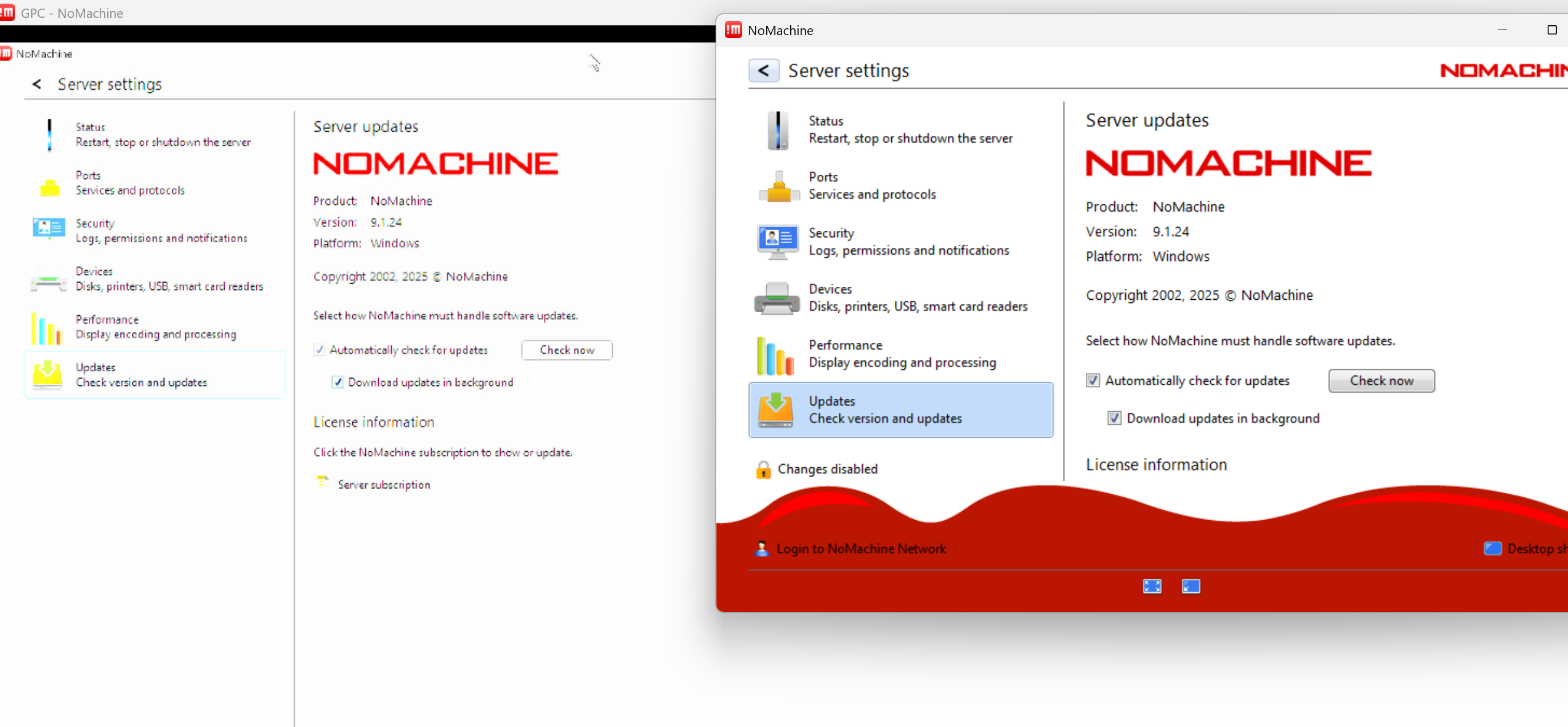Screen dimensions: 1568x727
Task: Click the resize-to-window icon on the red bottom bar
Action: click(x=1190, y=587)
